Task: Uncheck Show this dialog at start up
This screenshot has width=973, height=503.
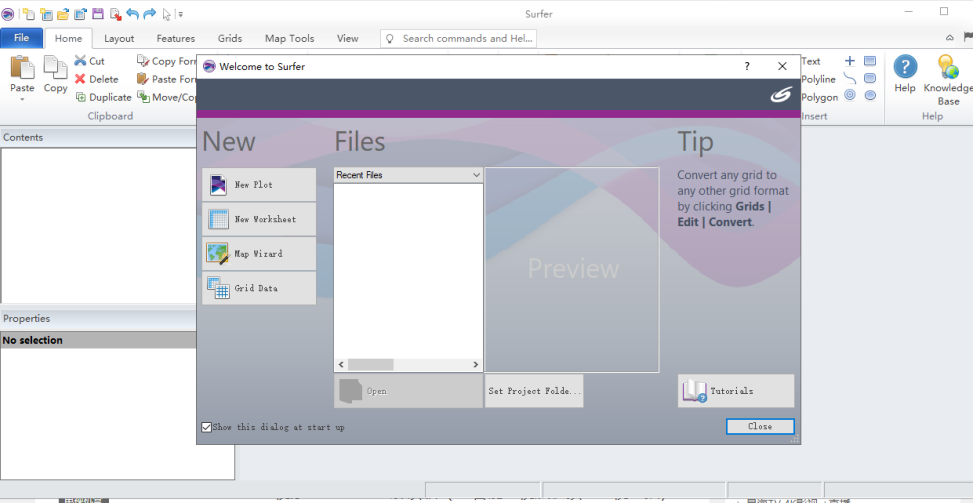Action: 207,427
